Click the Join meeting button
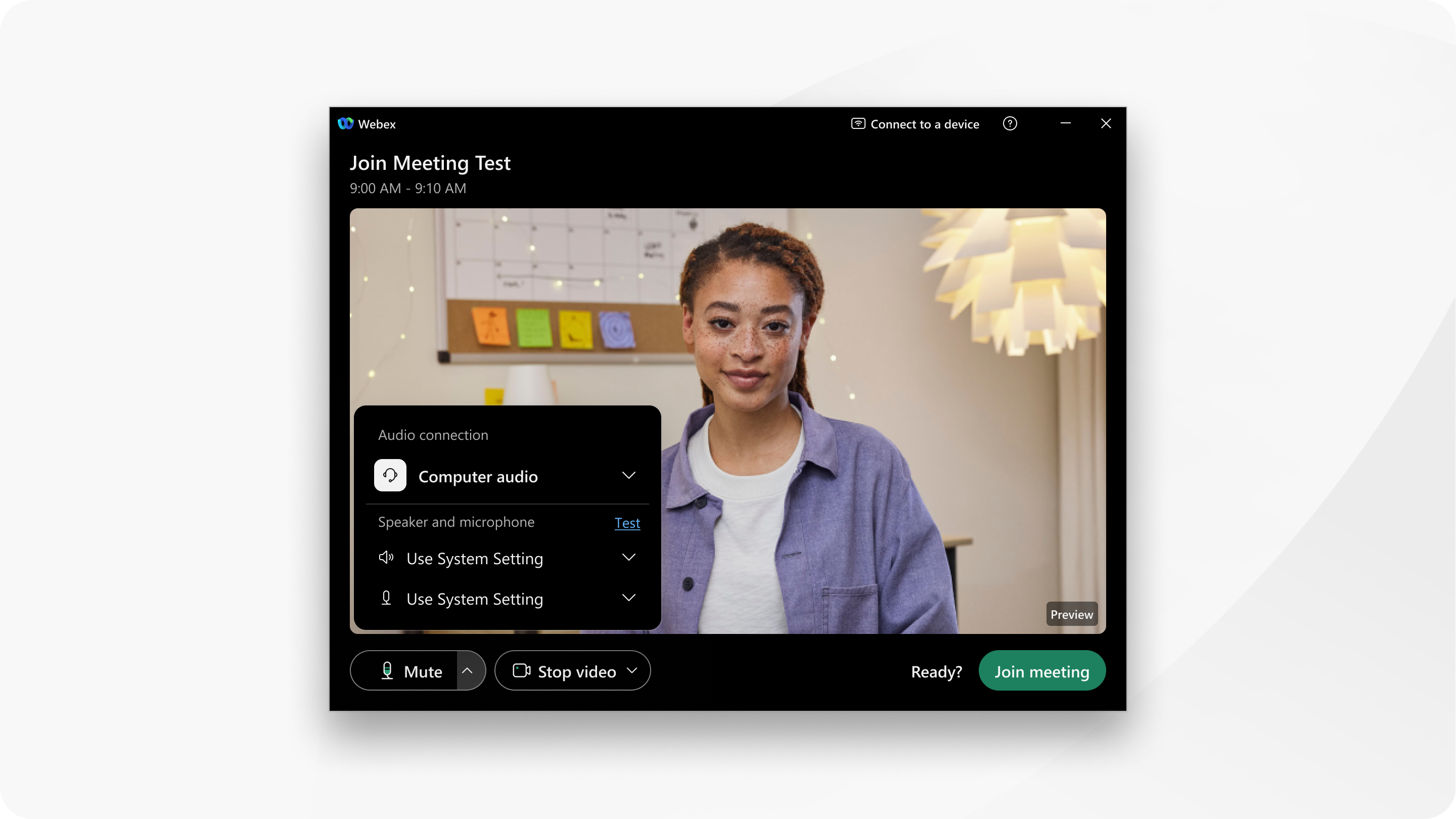Screen dimensions: 1456x819 (x=1042, y=671)
